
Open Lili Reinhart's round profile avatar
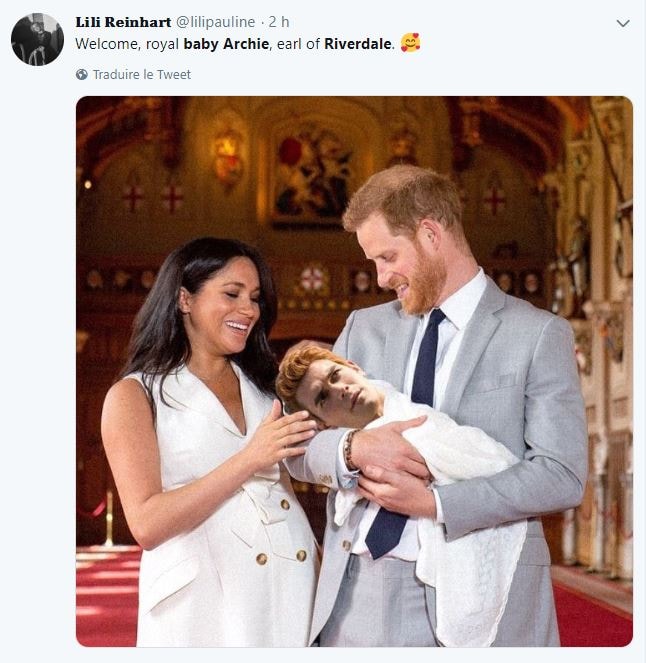tap(37, 39)
